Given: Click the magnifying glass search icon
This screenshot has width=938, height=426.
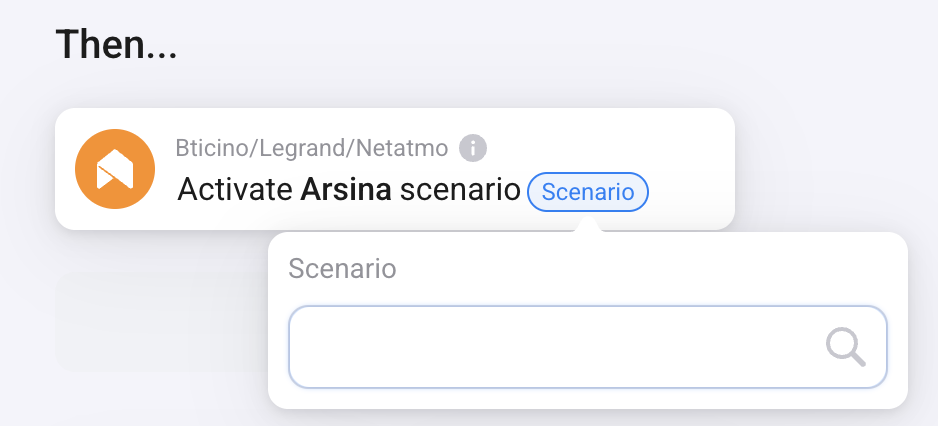Looking at the screenshot, I should click(x=845, y=346).
